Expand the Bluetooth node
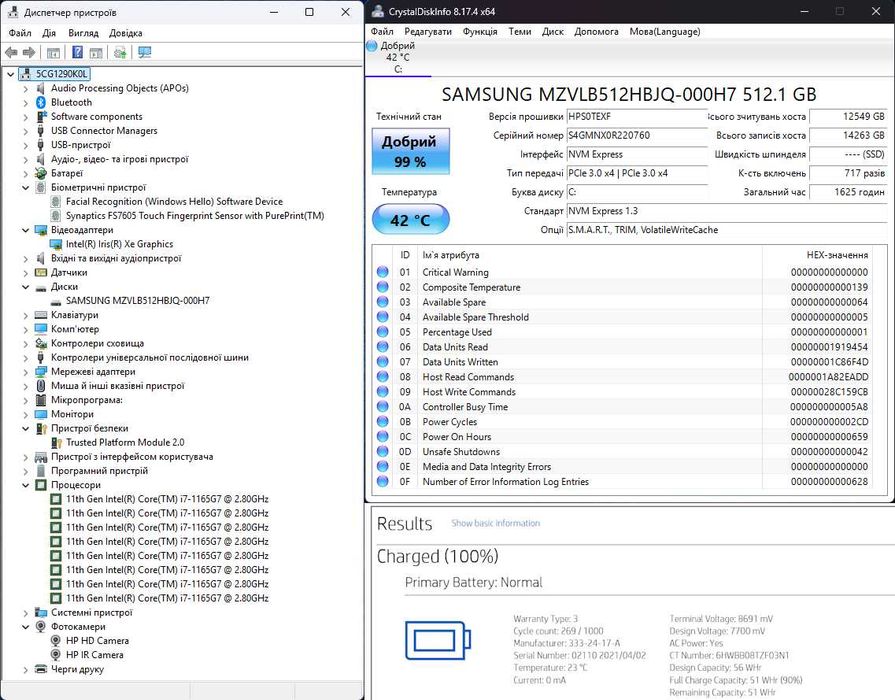895x700 pixels. tap(25, 103)
